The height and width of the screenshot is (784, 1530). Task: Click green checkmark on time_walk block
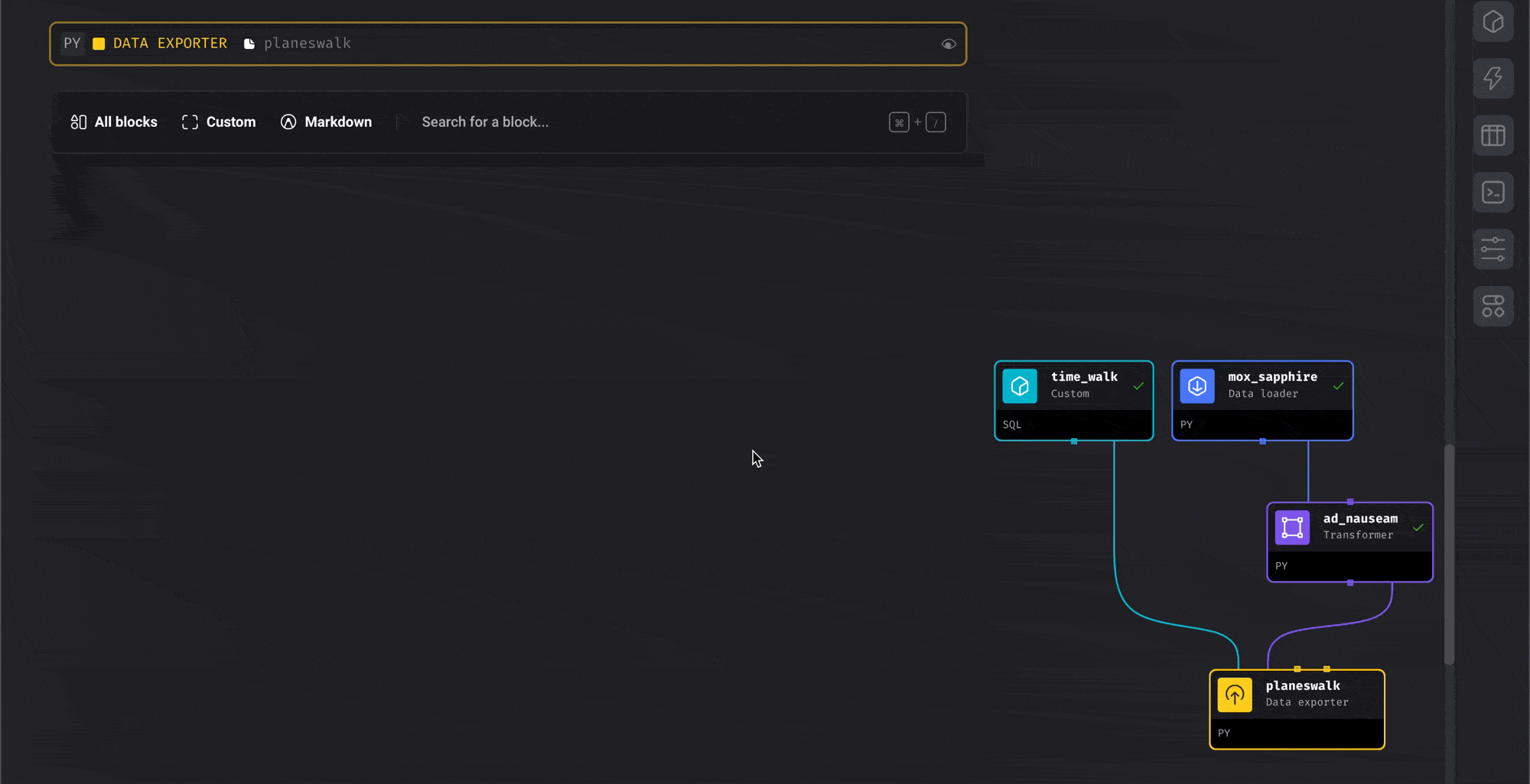(1138, 386)
